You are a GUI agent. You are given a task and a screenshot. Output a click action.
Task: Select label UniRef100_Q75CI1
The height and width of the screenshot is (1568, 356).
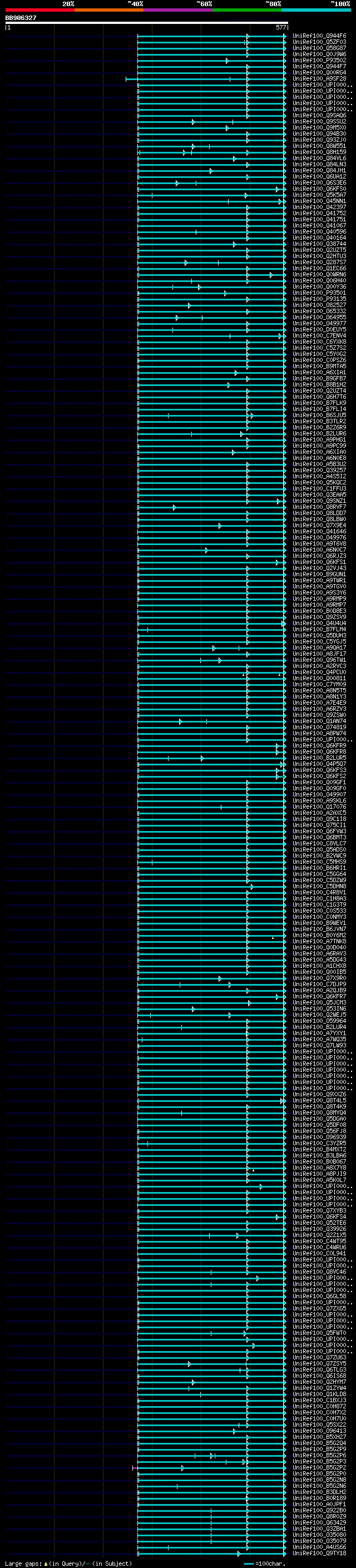319,825
